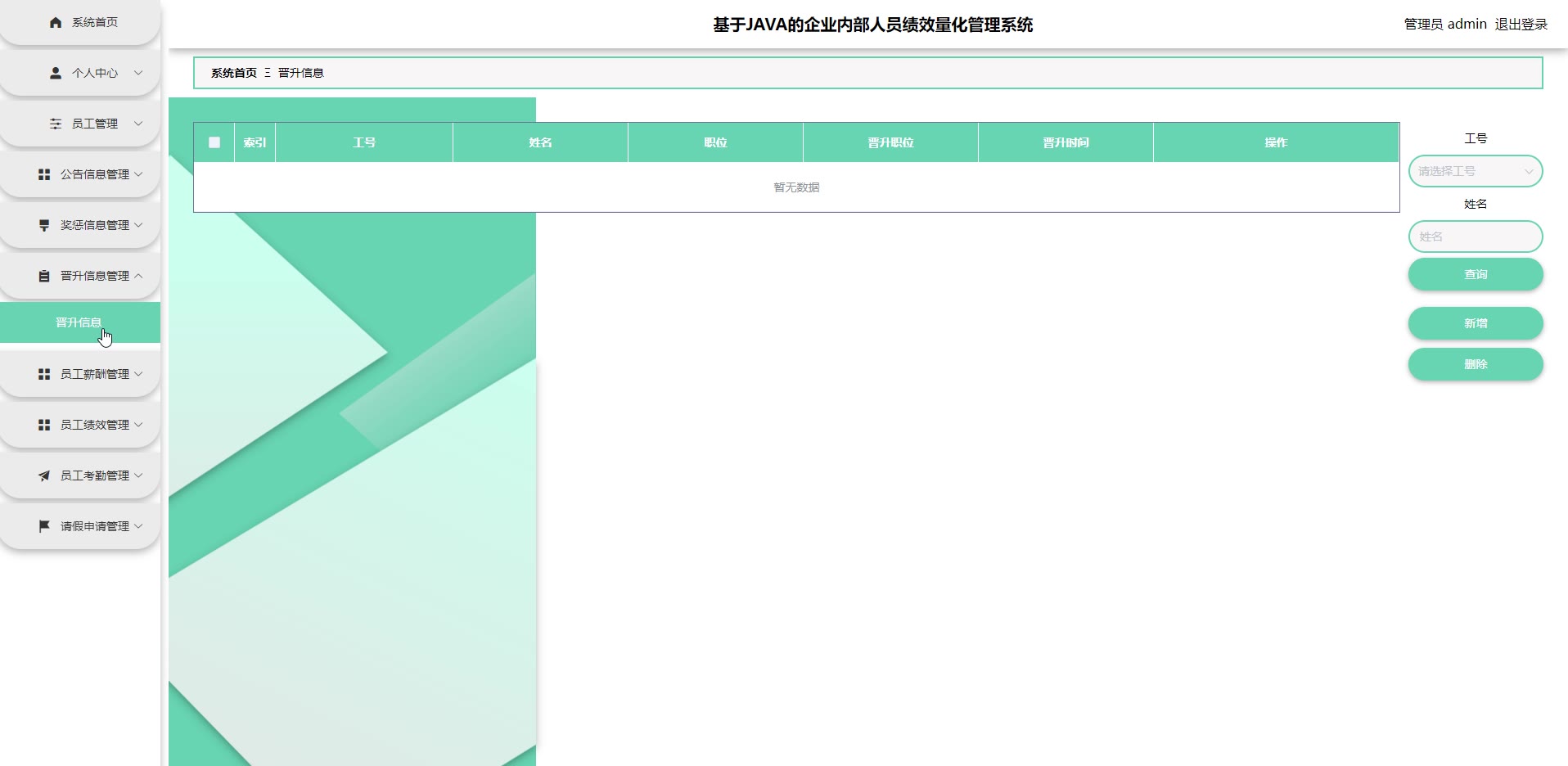Click the 姓名 column header in table
Image resolution: width=1568 pixels, height=766 pixels.
(x=540, y=142)
